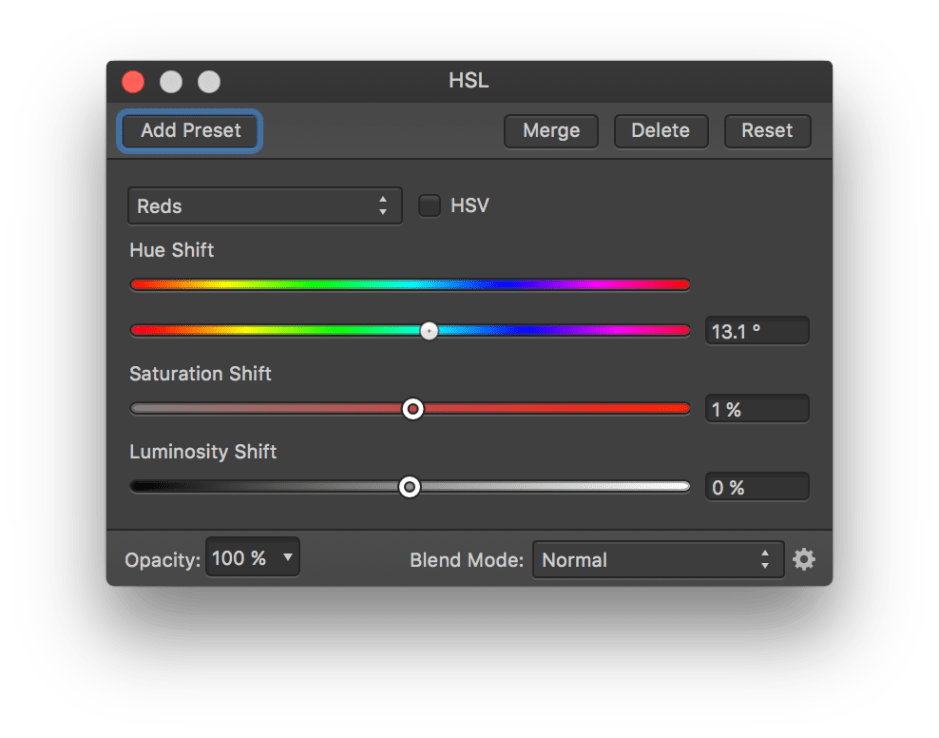This screenshot has height=738, width=939.
Task: Close the HSL panel with red button
Action: pos(133,82)
